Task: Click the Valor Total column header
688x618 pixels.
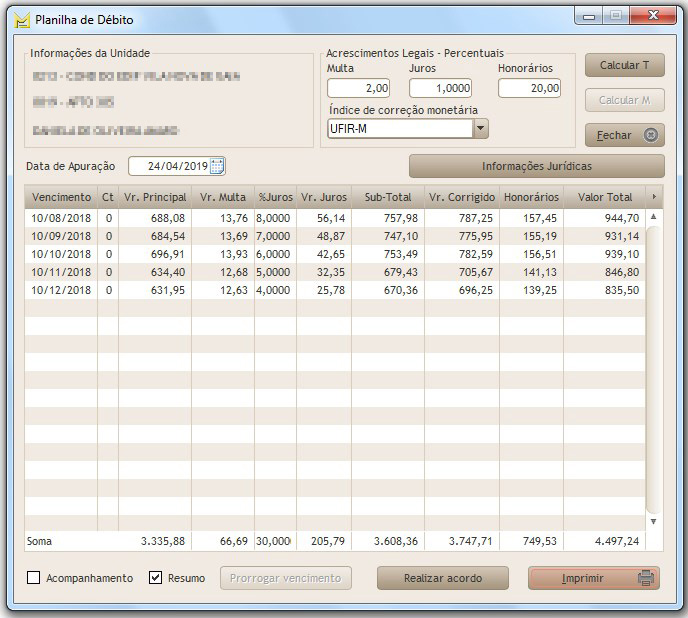Action: (x=605, y=197)
